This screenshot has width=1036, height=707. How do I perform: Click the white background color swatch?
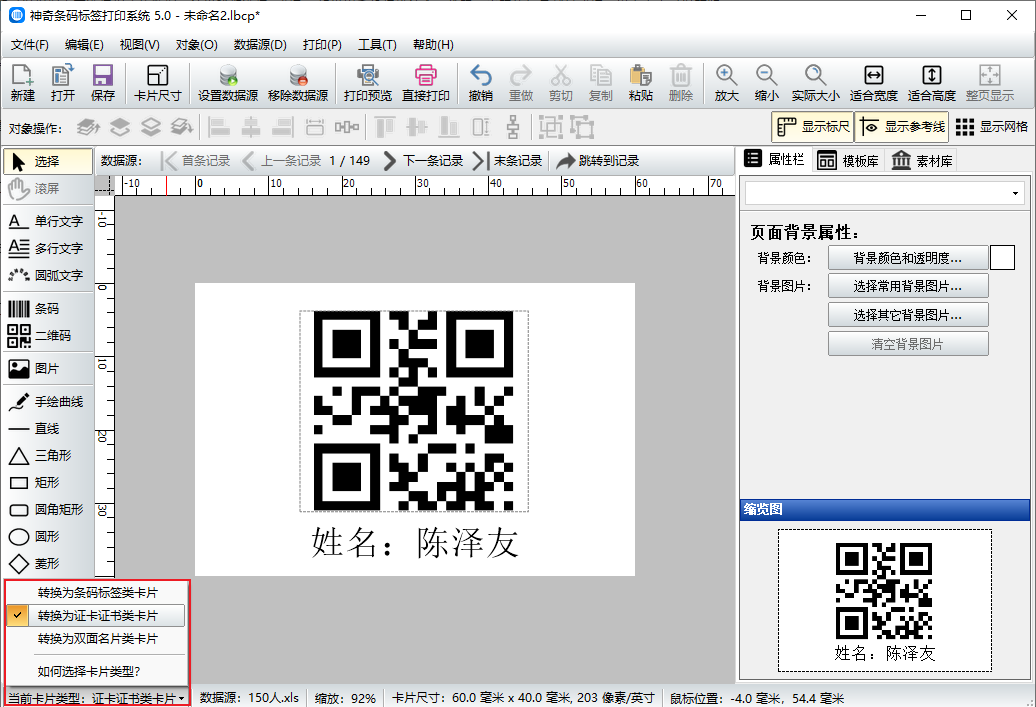coord(1002,258)
